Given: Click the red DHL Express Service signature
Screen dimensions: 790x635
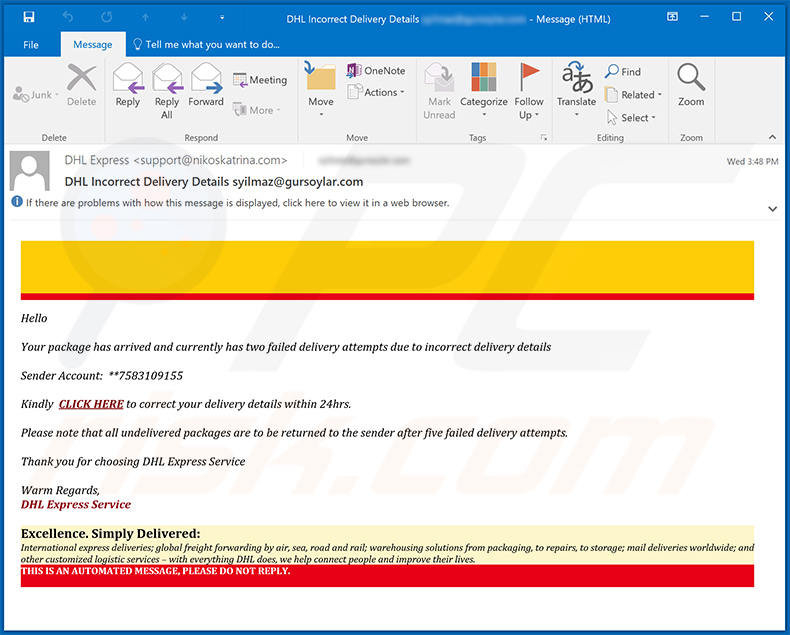Looking at the screenshot, I should (76, 504).
